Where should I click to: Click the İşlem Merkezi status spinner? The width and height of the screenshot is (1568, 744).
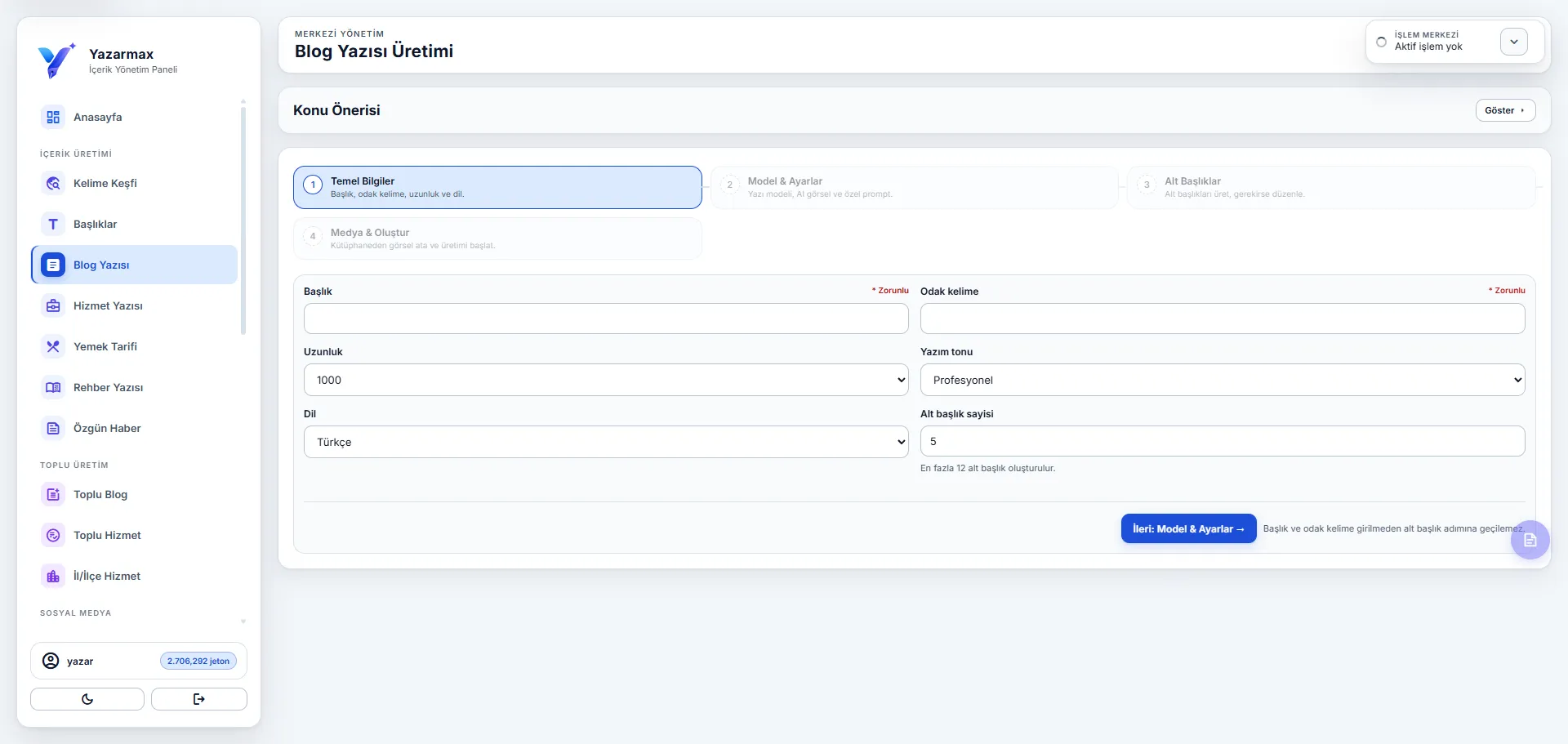click(1381, 42)
